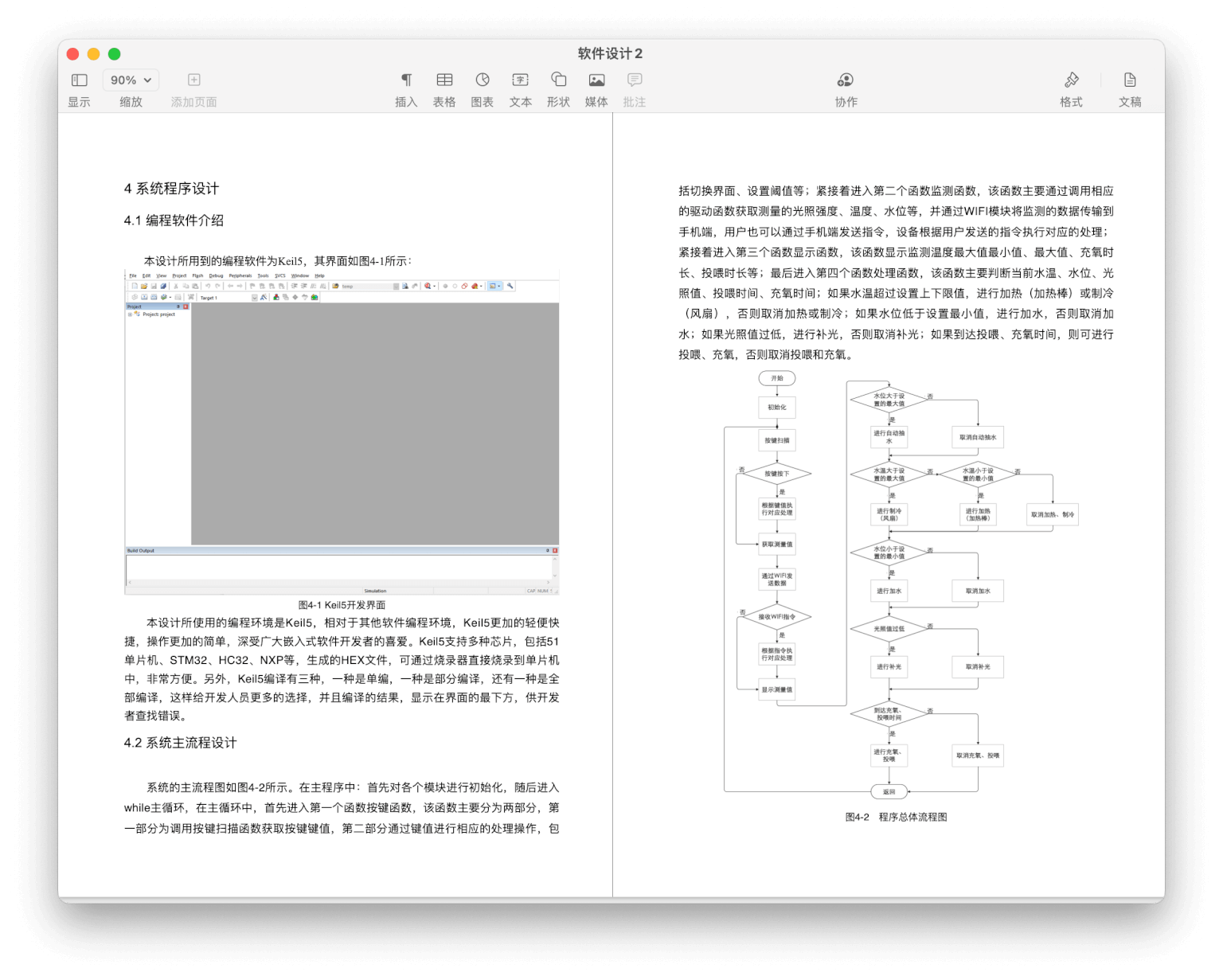Click heading '4.1 编程软件介绍'
The width and height of the screenshot is (1223, 980).
click(x=174, y=221)
